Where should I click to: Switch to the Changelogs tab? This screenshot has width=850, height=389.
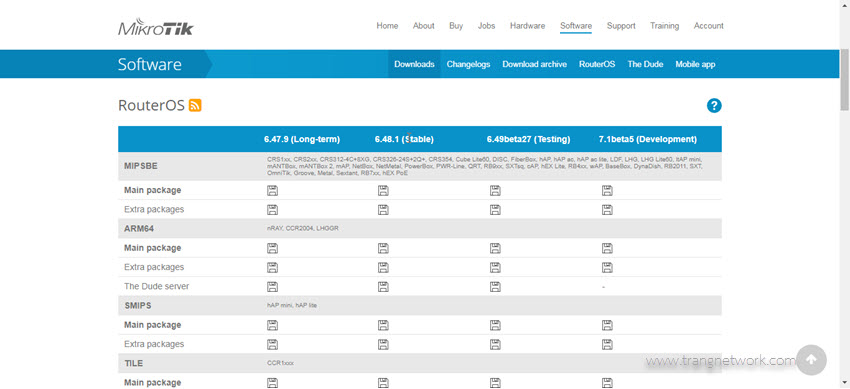click(468, 64)
